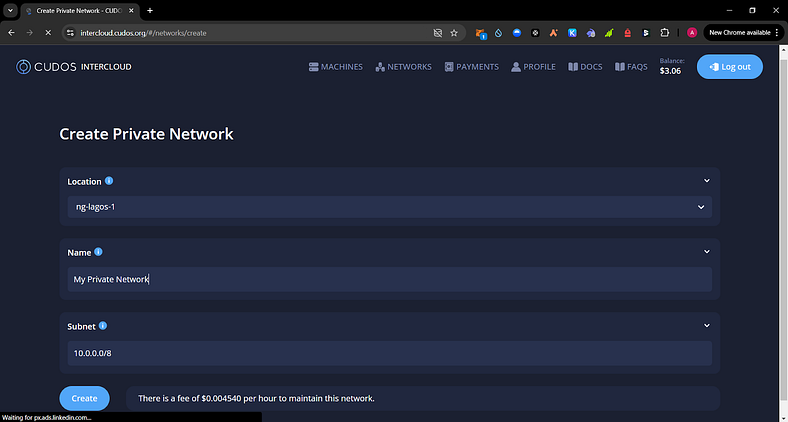Click the Name info icon
The image size is (788, 422).
point(98,252)
